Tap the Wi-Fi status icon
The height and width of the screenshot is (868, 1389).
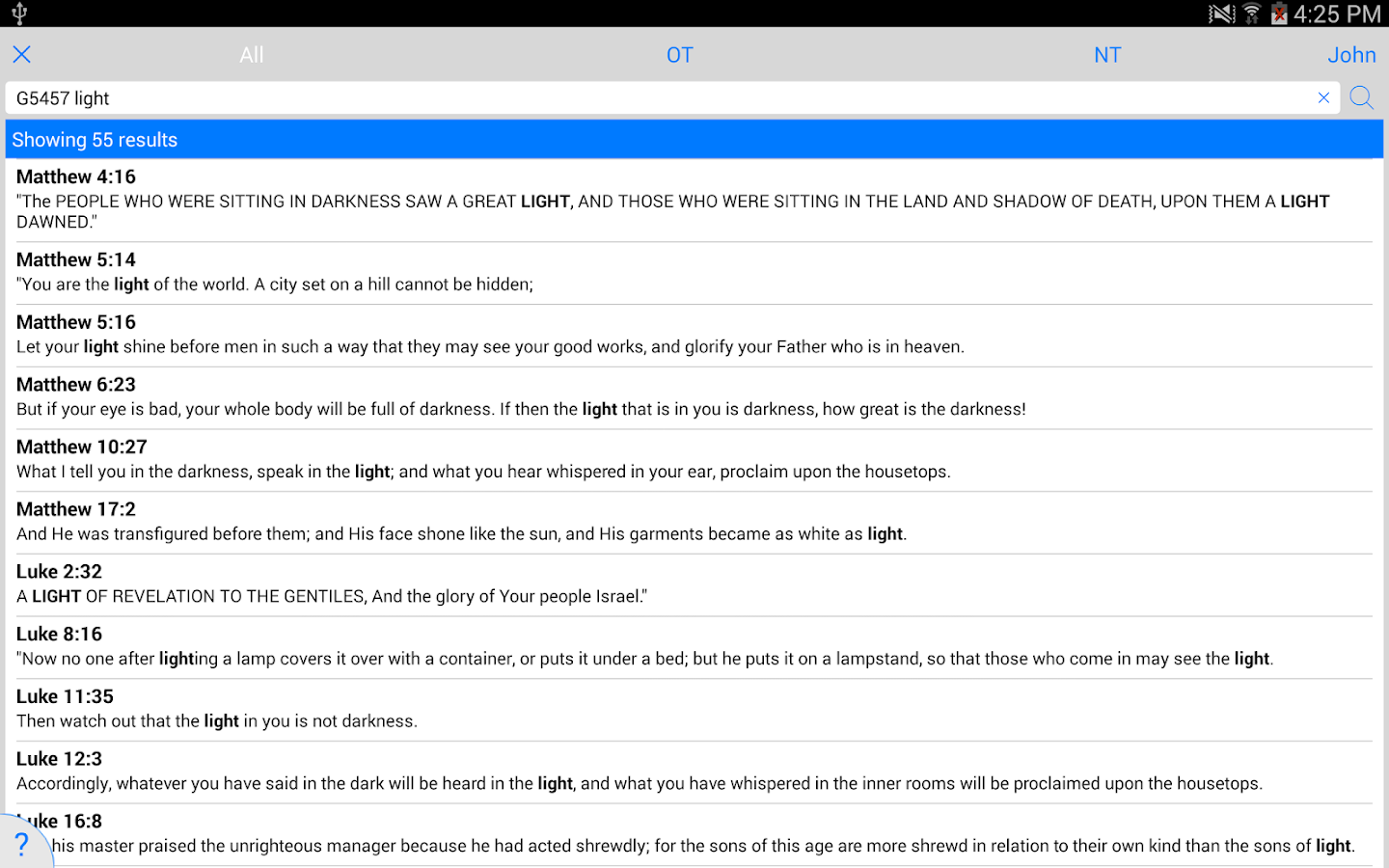pyautogui.click(x=1252, y=14)
